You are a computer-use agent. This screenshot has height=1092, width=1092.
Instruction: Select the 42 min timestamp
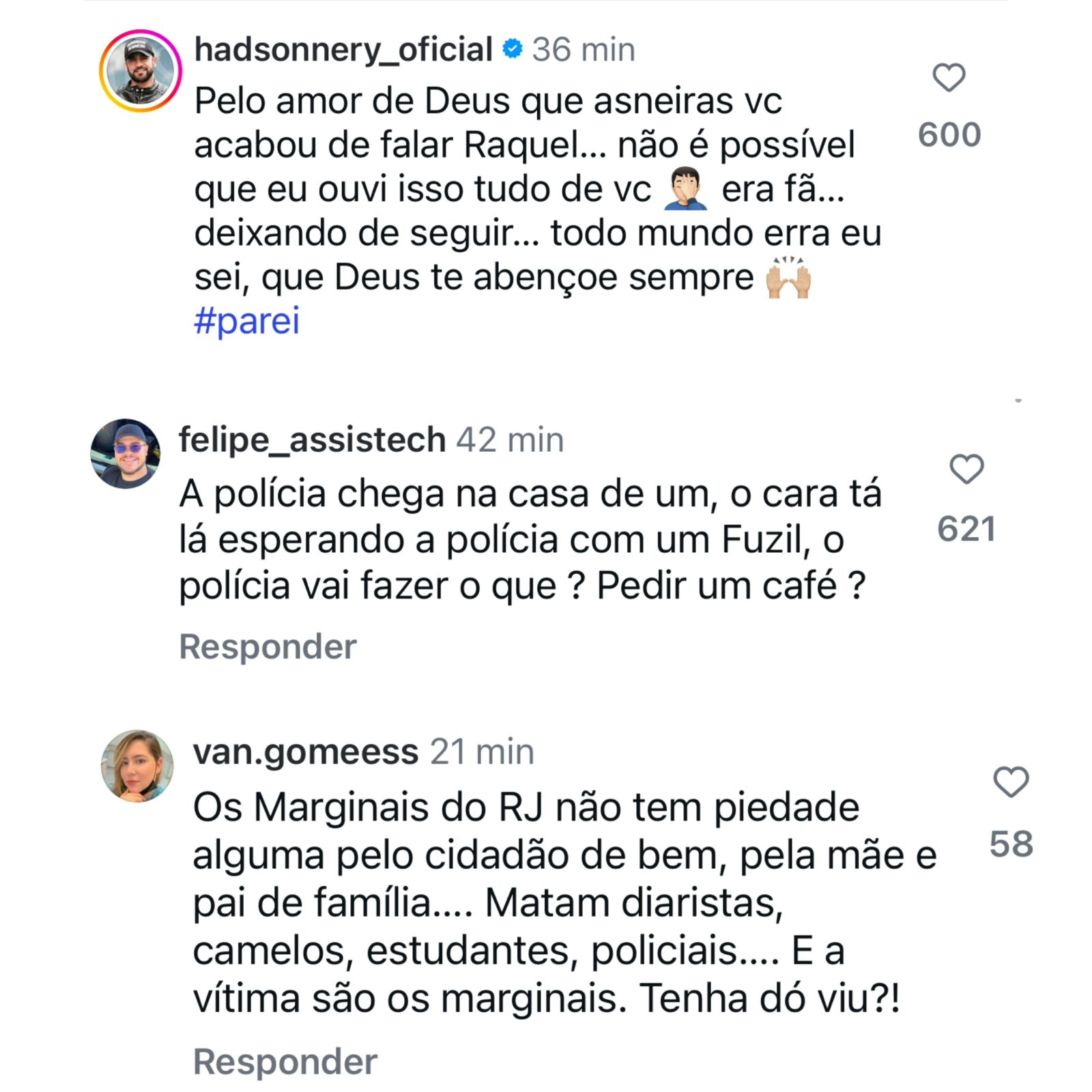pyautogui.click(x=510, y=440)
